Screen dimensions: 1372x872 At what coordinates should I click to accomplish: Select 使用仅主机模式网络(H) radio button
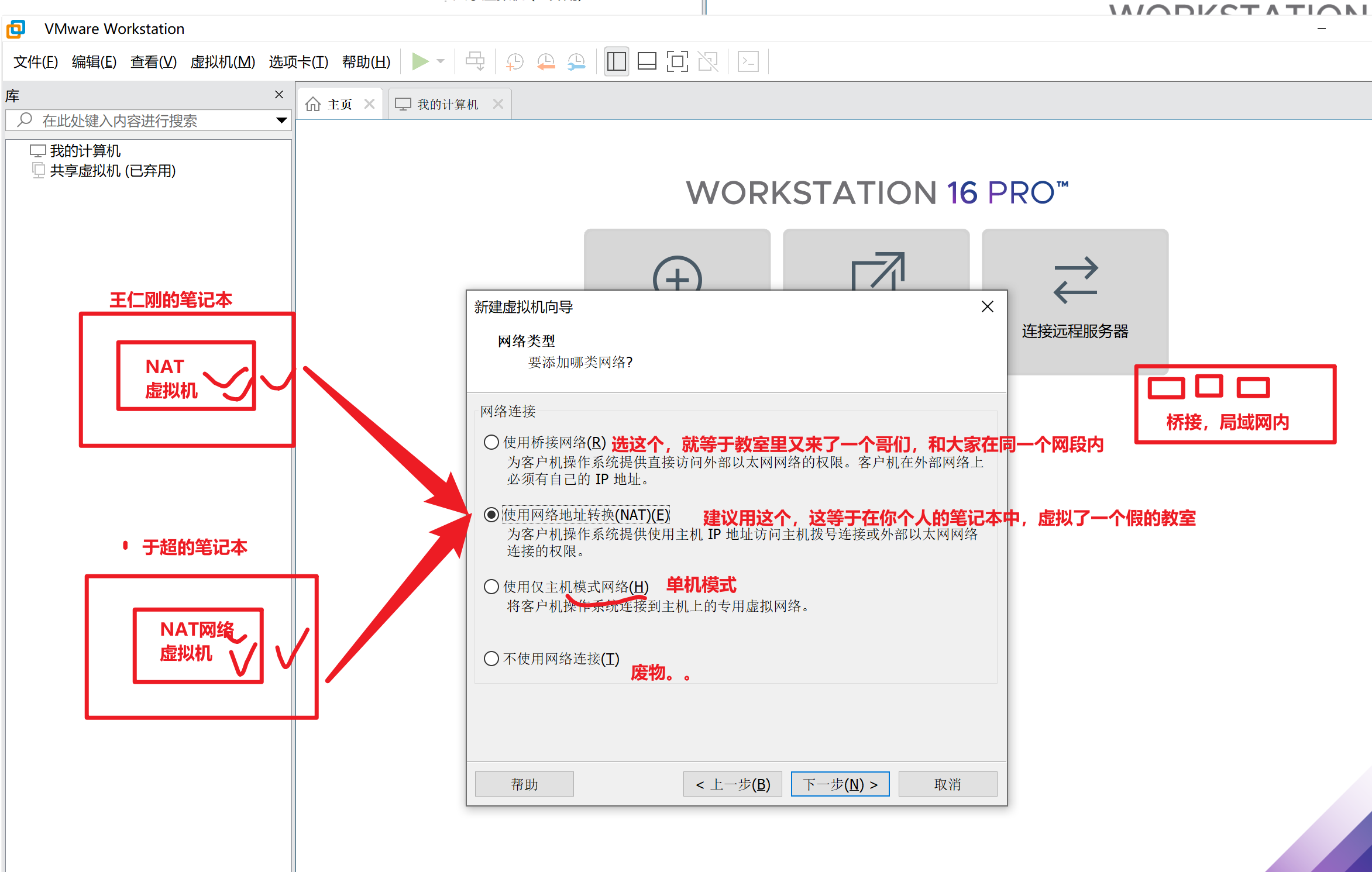tap(491, 587)
